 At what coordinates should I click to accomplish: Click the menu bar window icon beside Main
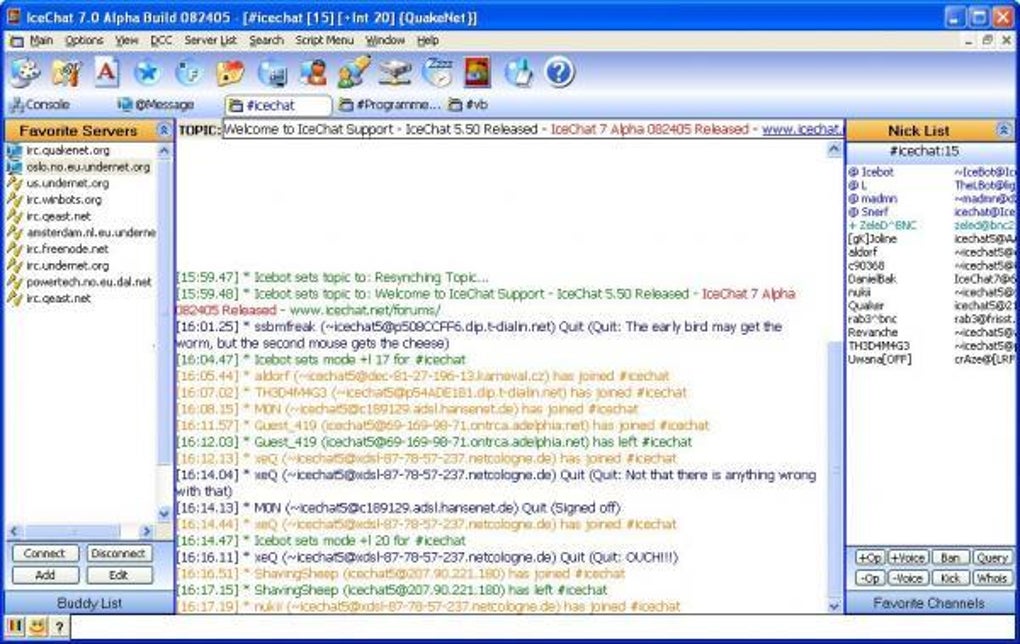16,41
